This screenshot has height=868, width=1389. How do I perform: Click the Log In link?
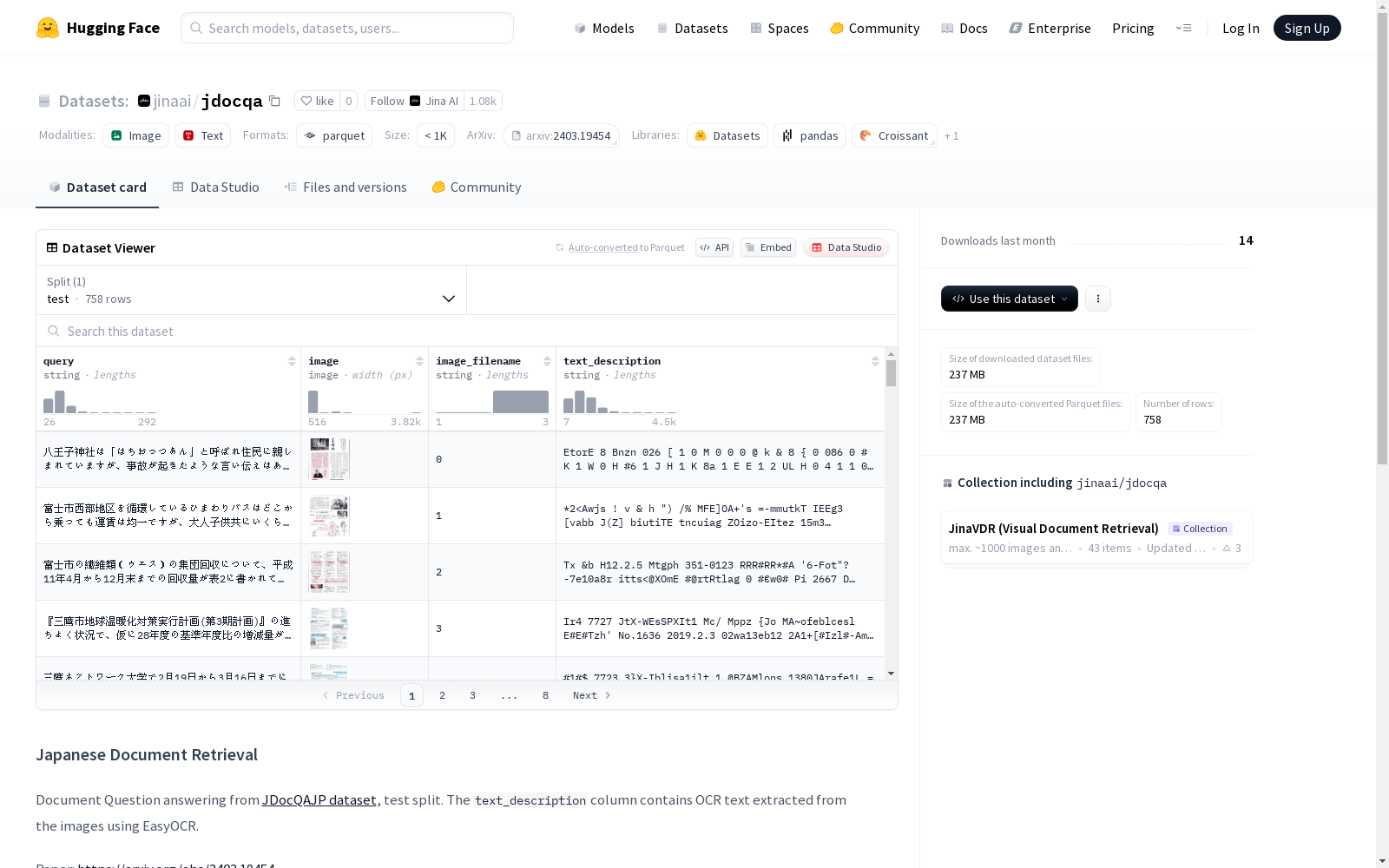[x=1241, y=28]
